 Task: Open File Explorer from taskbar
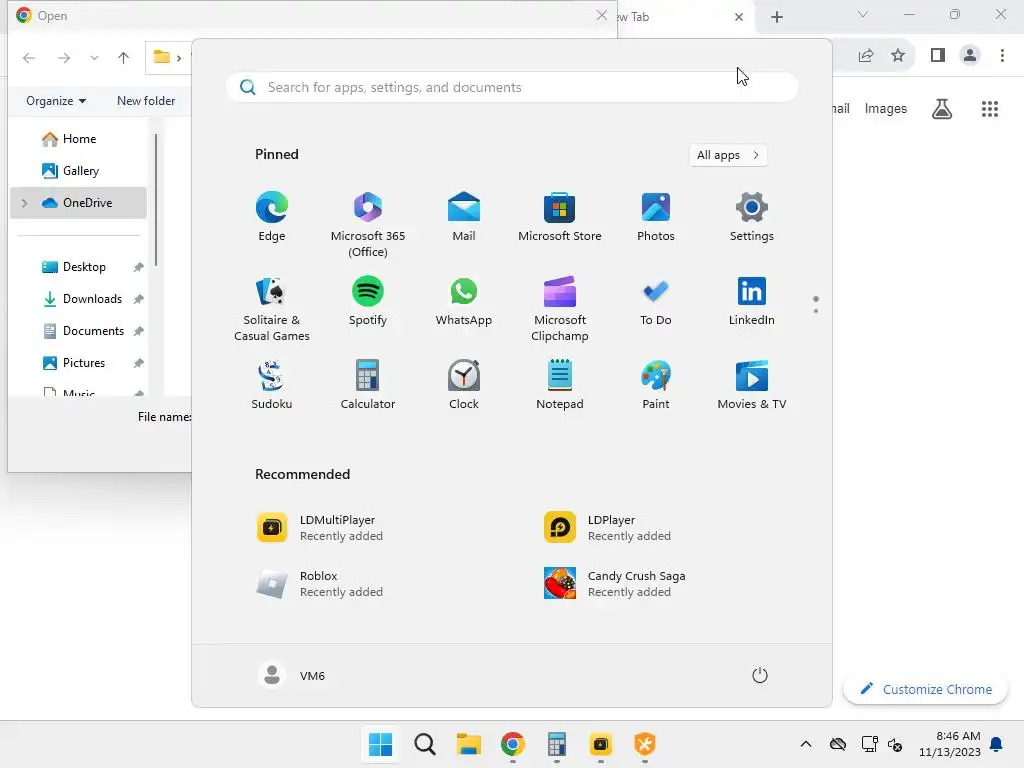coord(468,744)
